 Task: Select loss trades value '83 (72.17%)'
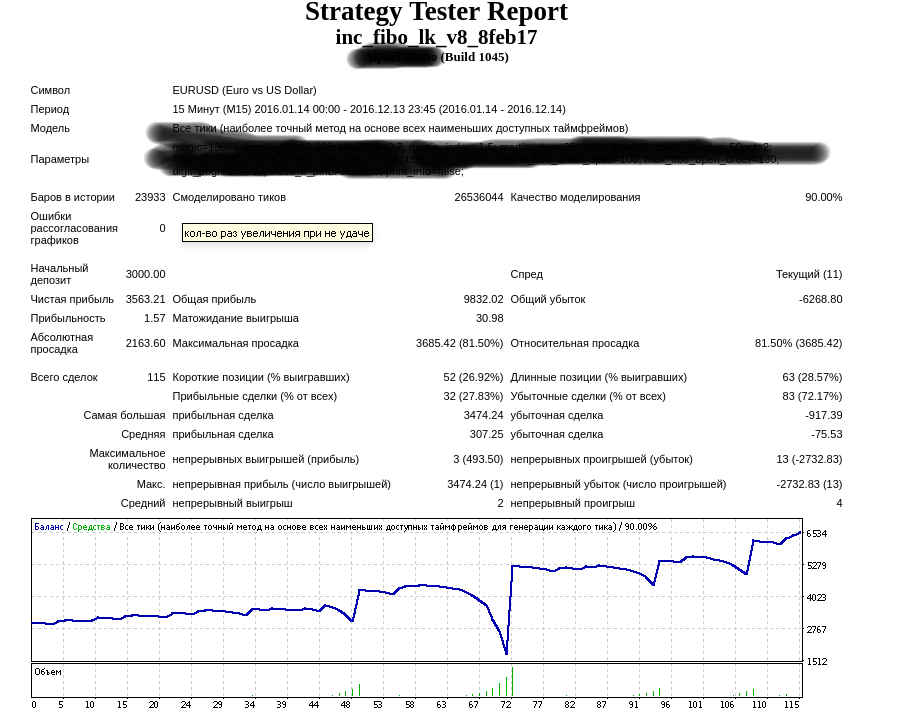(x=812, y=397)
